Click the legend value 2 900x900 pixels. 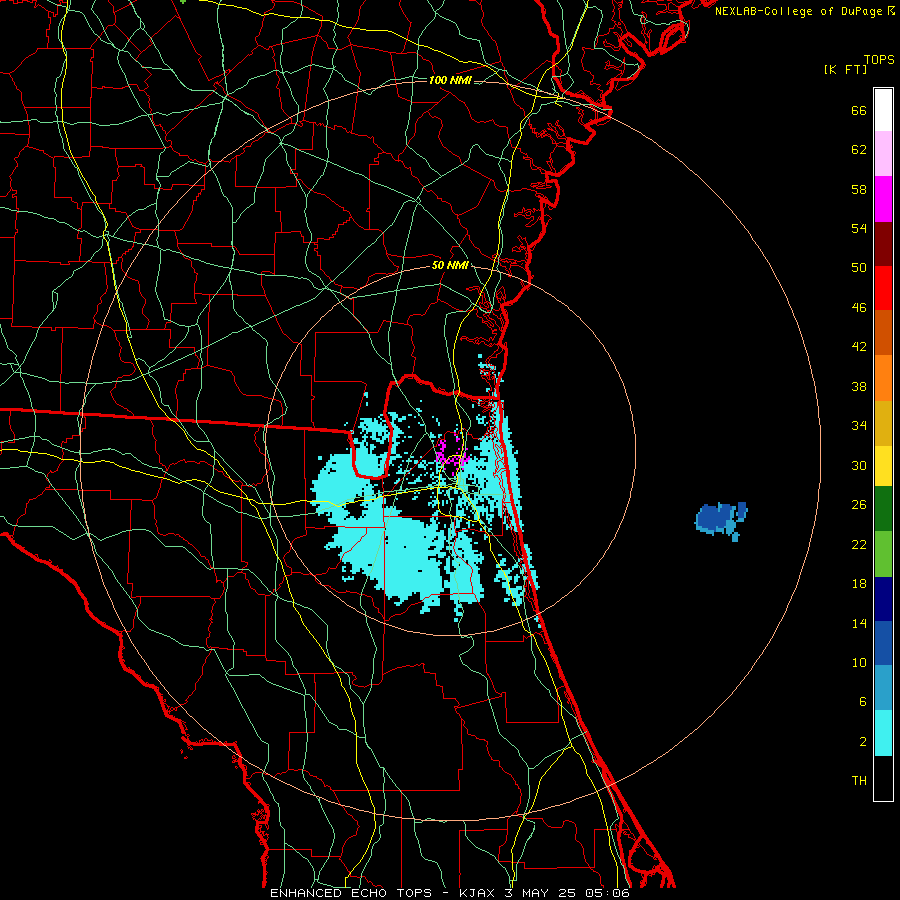tap(863, 741)
